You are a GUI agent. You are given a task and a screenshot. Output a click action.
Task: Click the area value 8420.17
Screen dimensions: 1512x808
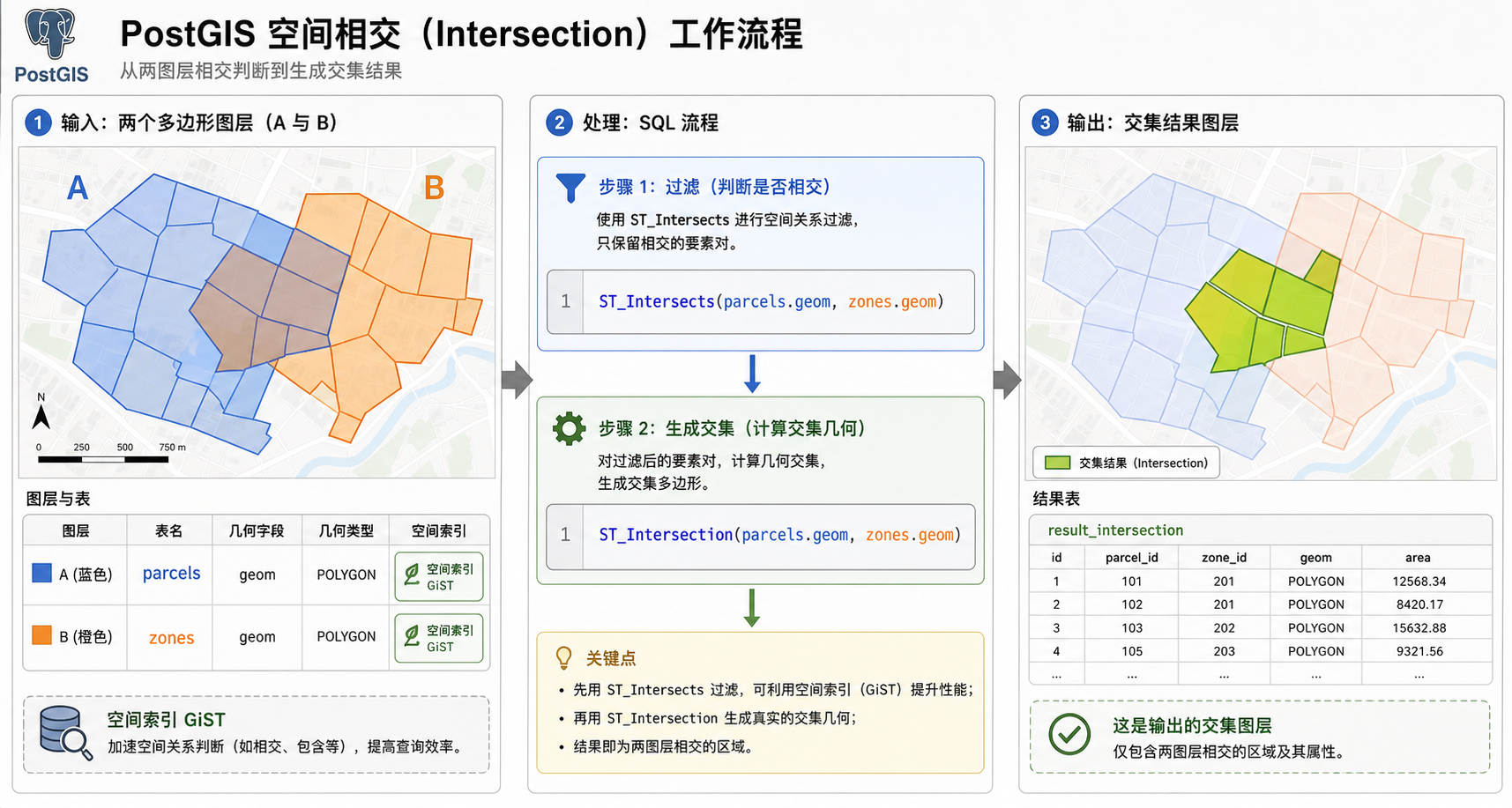pos(1419,604)
